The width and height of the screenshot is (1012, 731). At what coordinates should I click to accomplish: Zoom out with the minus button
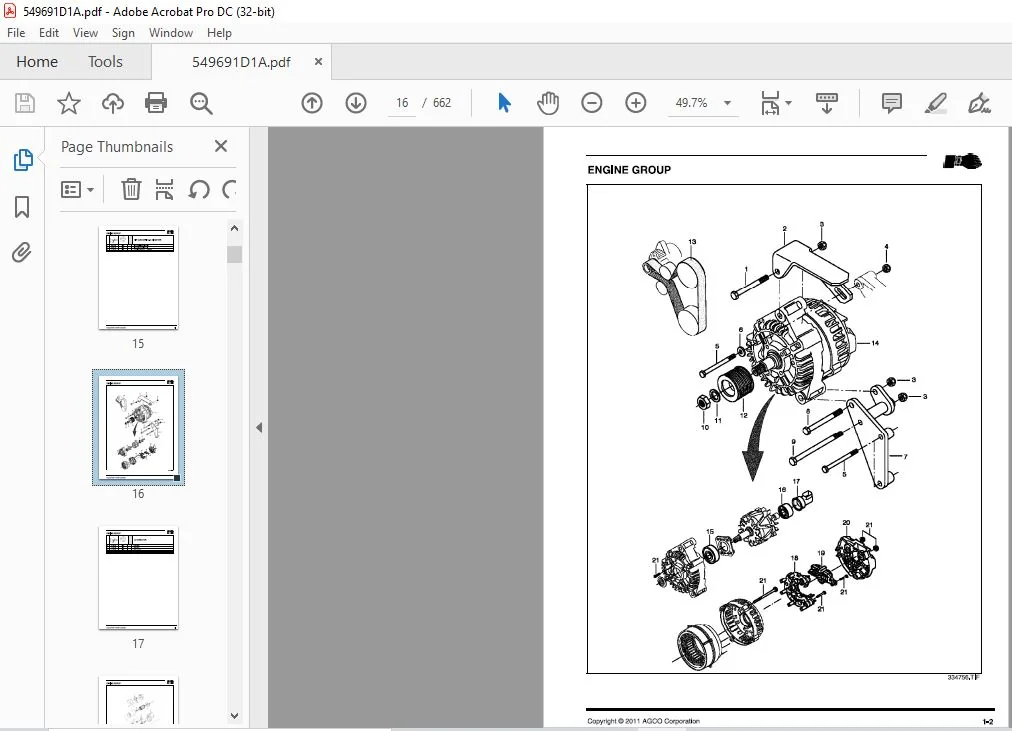(591, 103)
